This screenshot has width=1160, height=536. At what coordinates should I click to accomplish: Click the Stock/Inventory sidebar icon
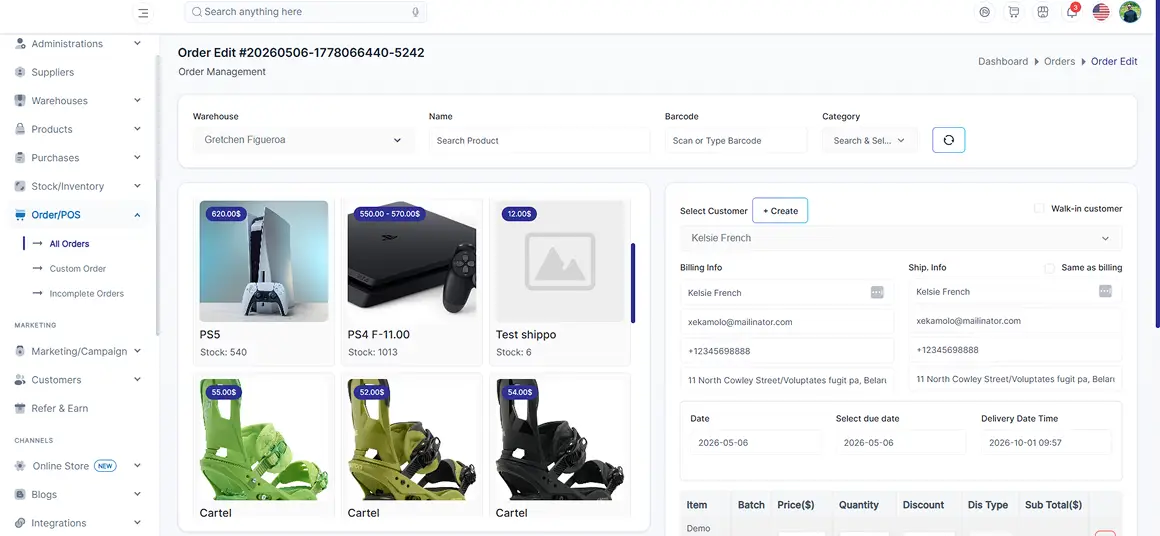click(21, 186)
